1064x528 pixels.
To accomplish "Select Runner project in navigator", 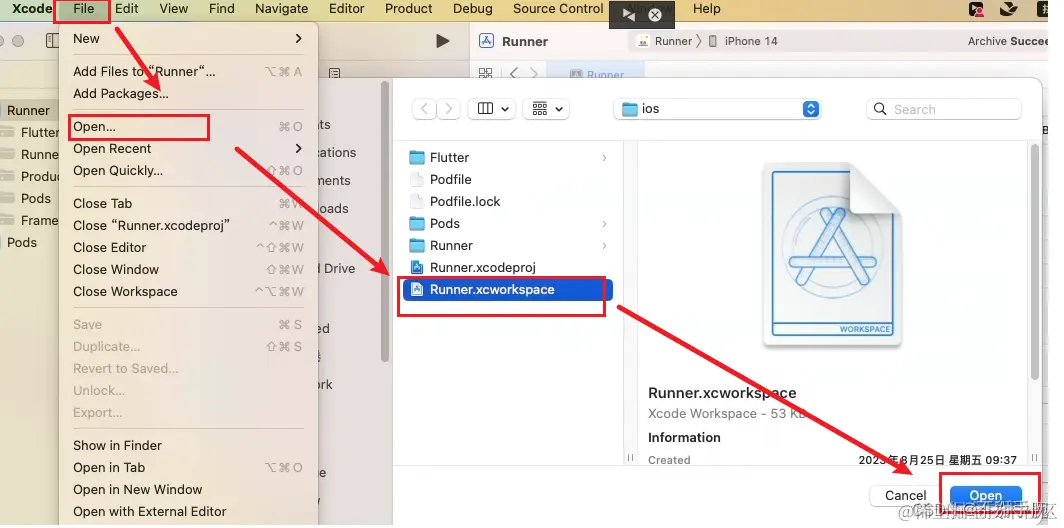I will coord(28,111).
